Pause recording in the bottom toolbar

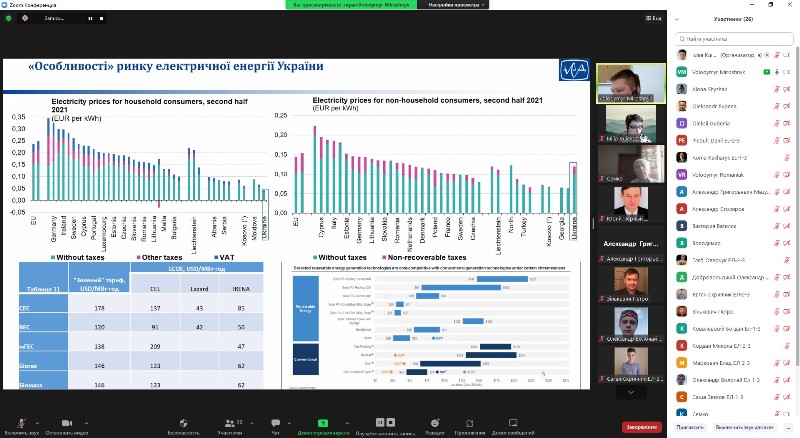(x=380, y=422)
